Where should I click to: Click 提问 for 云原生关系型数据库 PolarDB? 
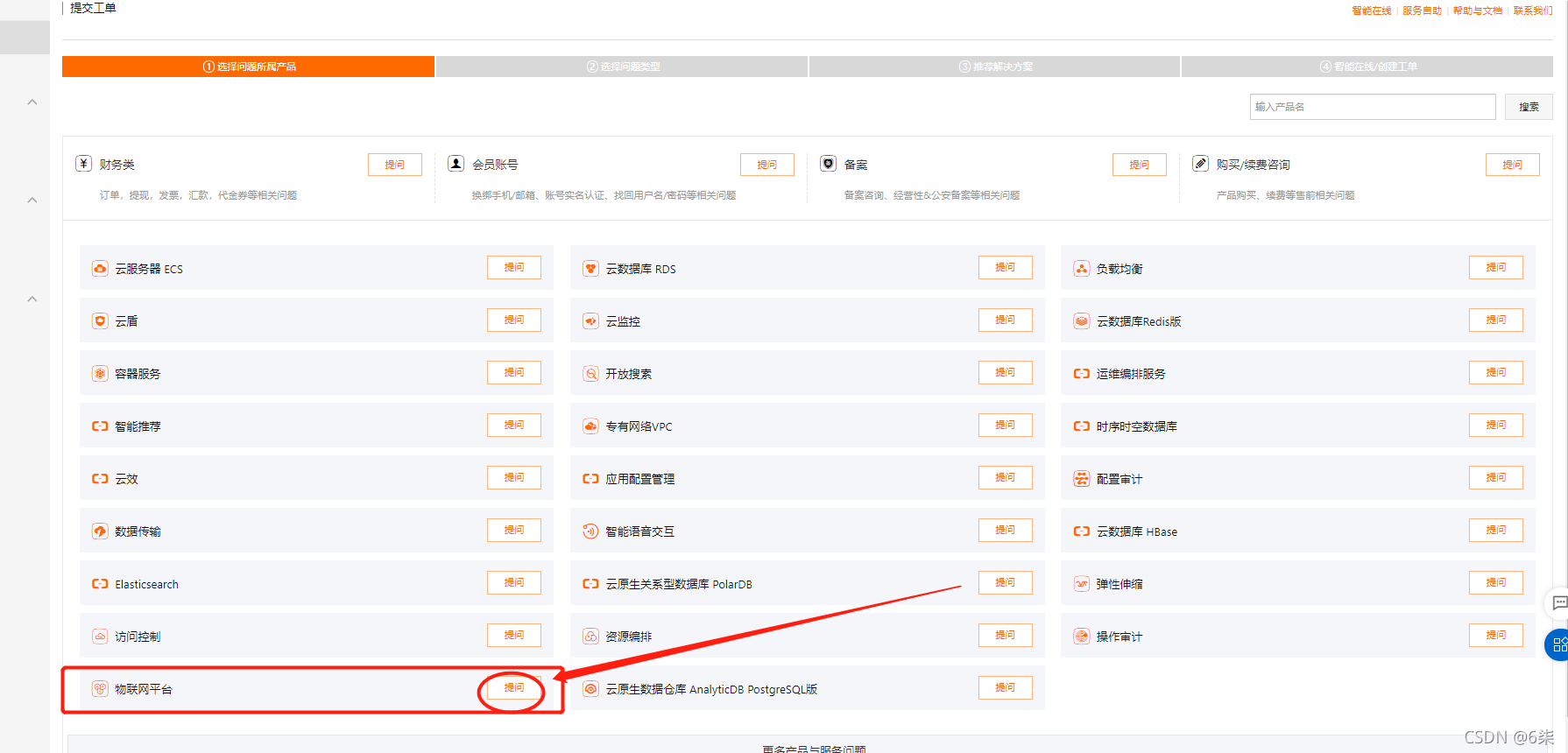click(1006, 582)
